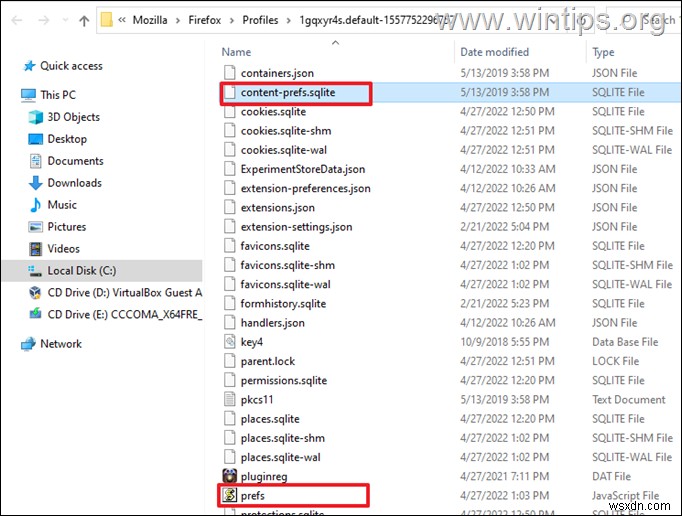
Task: Select the favicons.sqlite file
Action: pyautogui.click(x=275, y=246)
